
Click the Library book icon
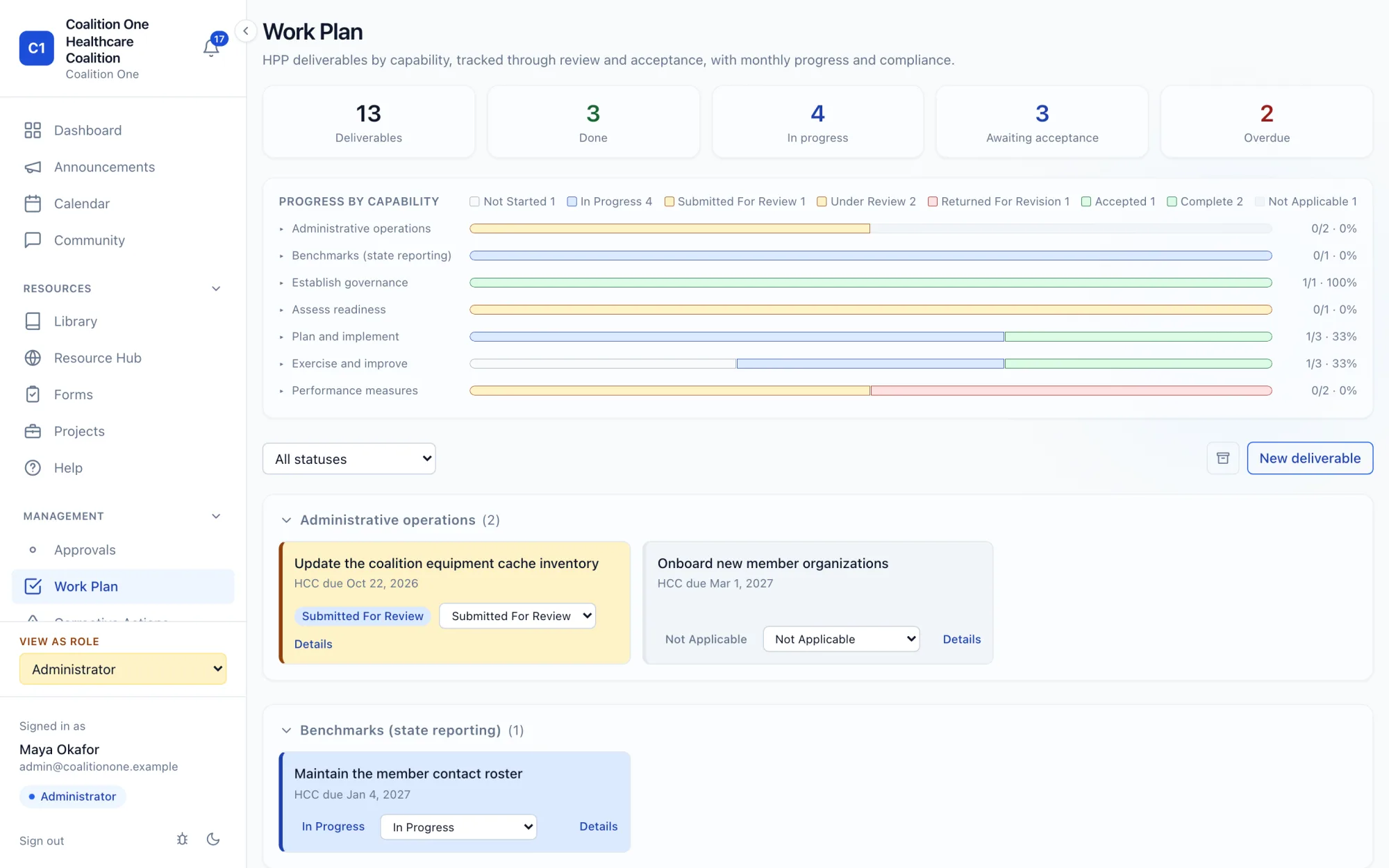[x=33, y=322]
